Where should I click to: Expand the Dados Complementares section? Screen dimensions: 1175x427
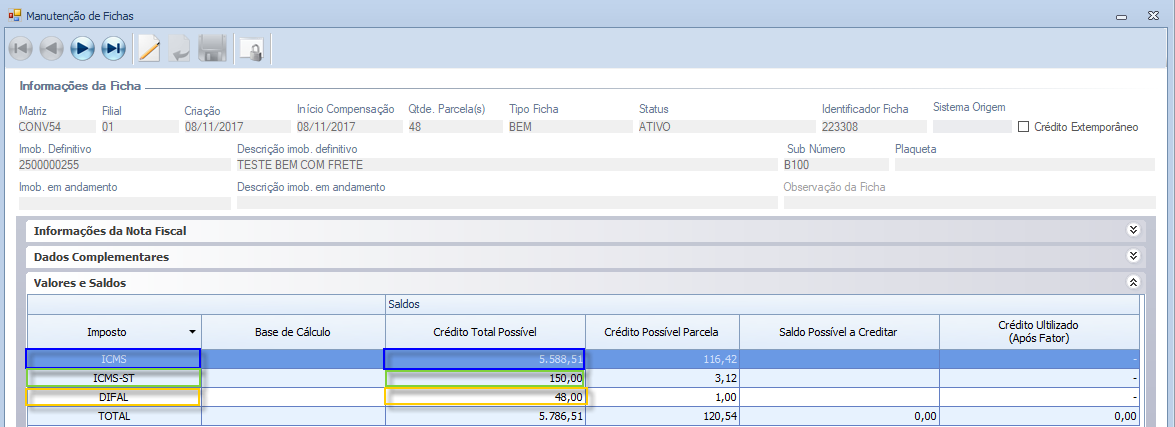pyautogui.click(x=1133, y=257)
